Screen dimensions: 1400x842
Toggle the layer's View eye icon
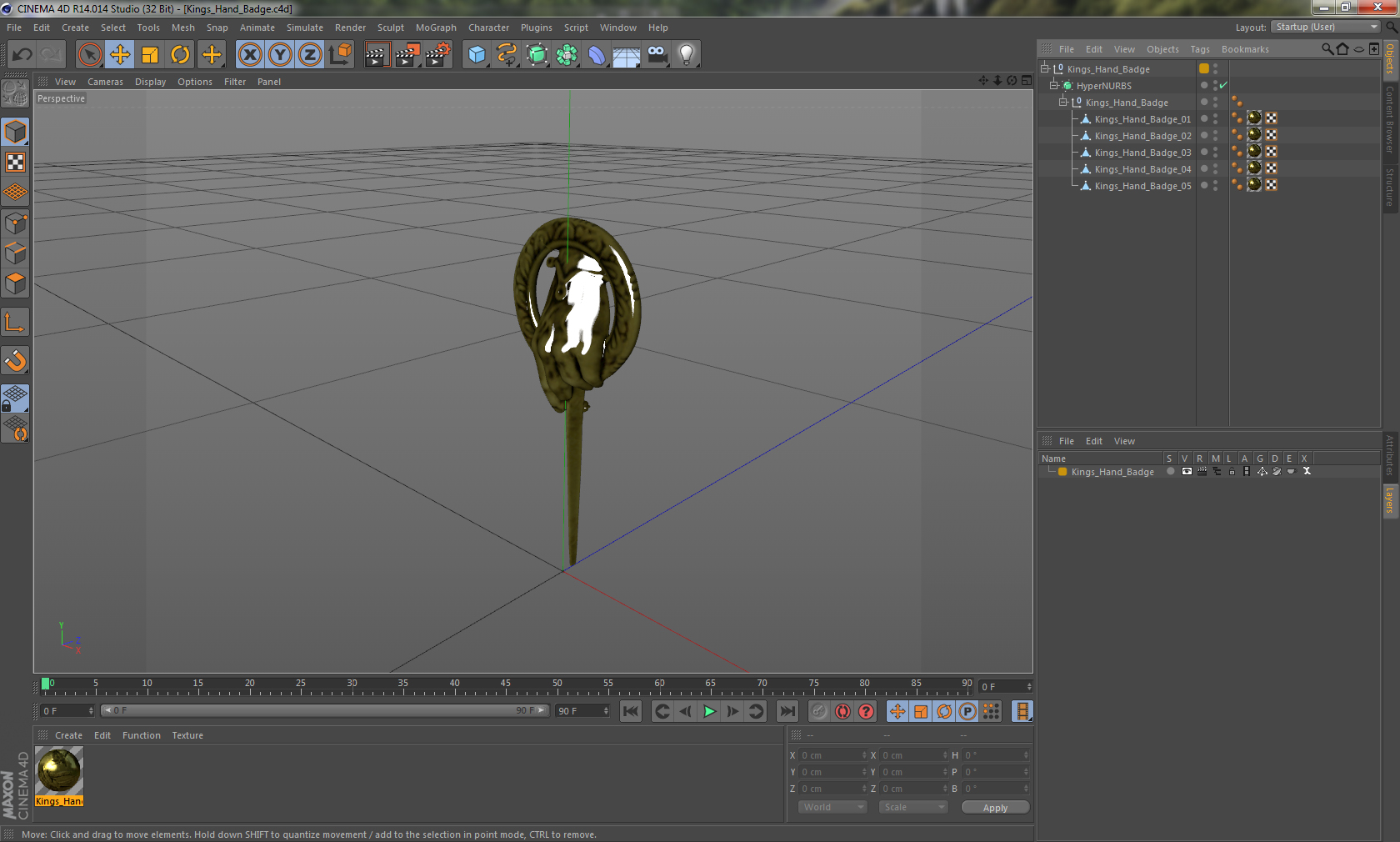tap(1187, 472)
